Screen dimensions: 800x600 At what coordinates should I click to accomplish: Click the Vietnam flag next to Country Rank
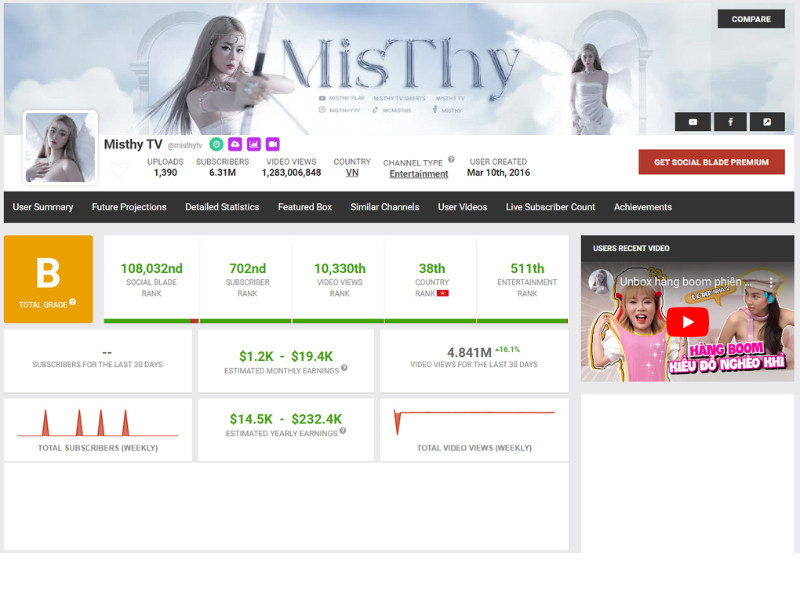pyautogui.click(x=442, y=293)
